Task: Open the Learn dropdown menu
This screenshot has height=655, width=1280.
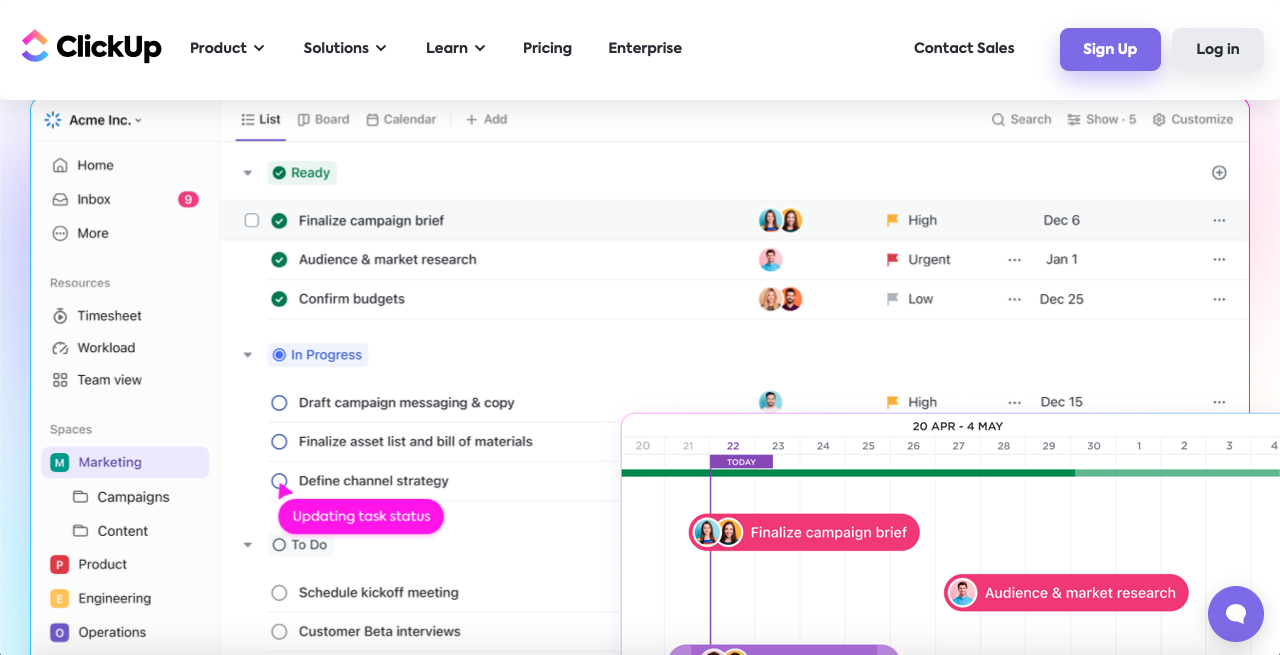Action: pos(455,48)
